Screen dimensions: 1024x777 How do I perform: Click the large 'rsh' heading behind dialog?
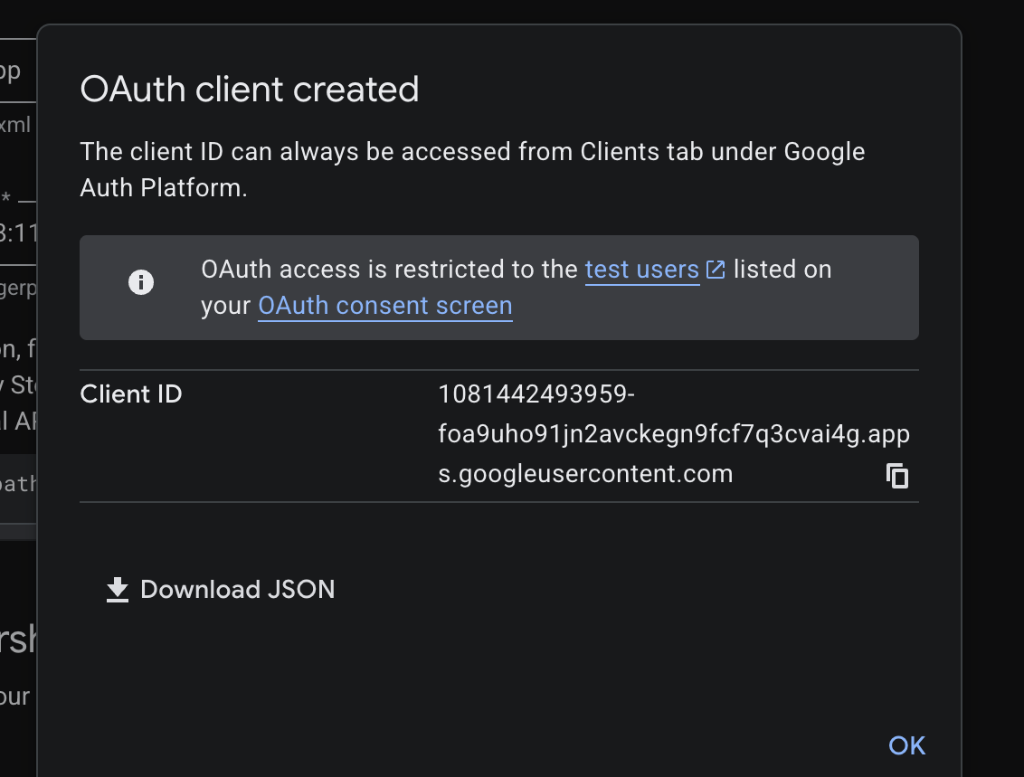18,640
